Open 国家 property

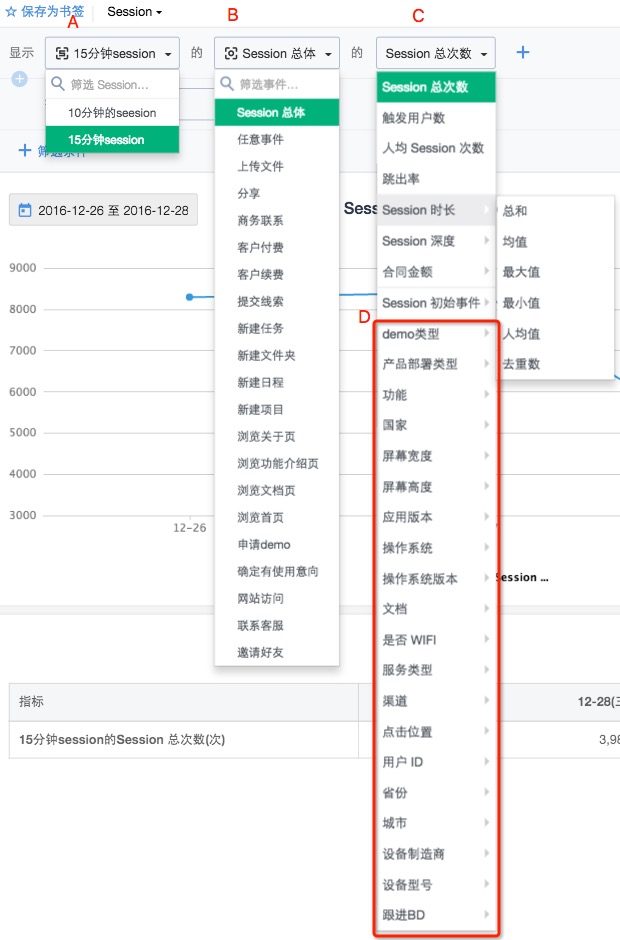436,425
